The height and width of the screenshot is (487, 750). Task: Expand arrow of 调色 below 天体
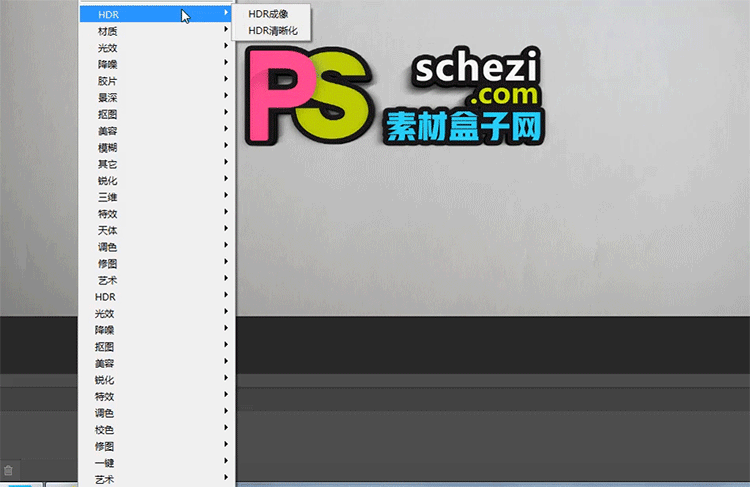226,245
